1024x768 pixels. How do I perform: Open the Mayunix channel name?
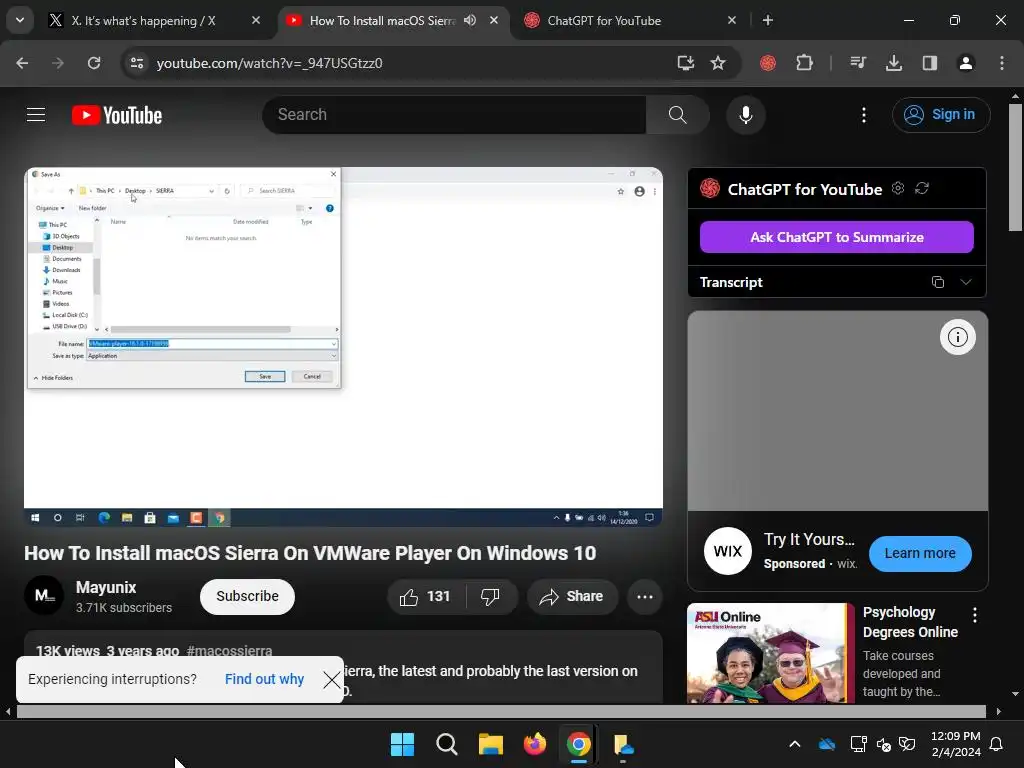[x=106, y=587]
